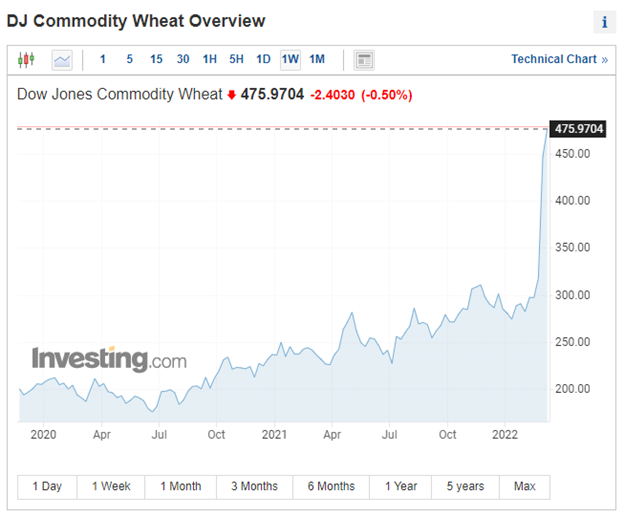Click the Investing.com watermark logo
Image resolution: width=624 pixels, height=517 pixels.
(108, 358)
